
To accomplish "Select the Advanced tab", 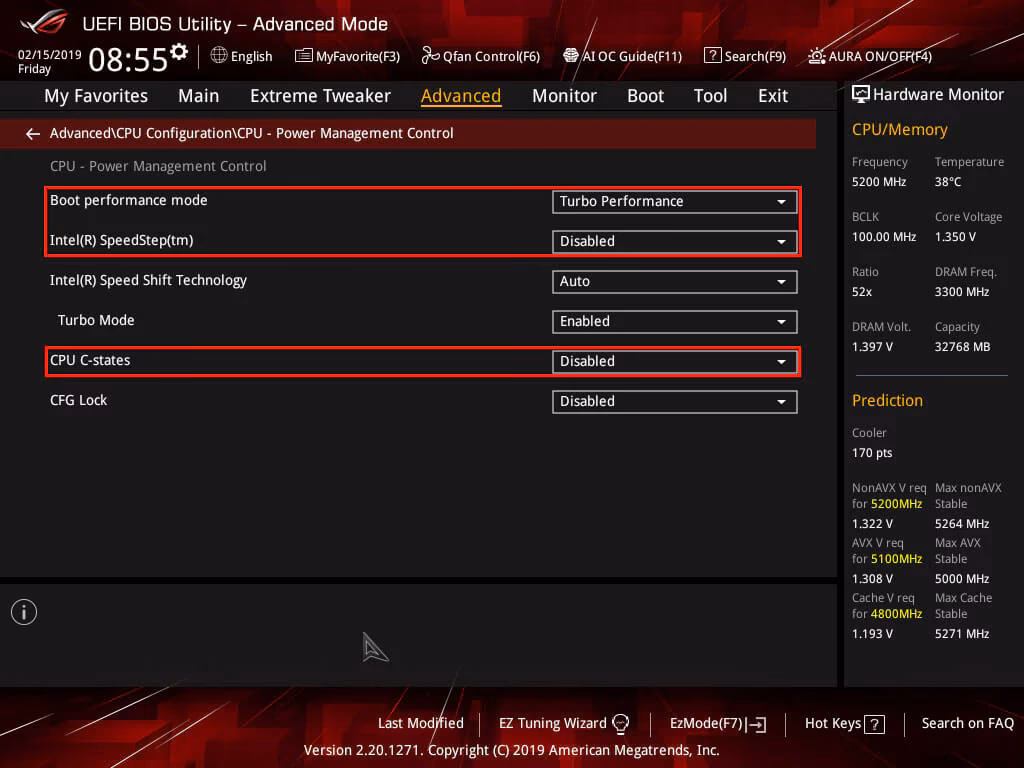I will (461, 96).
